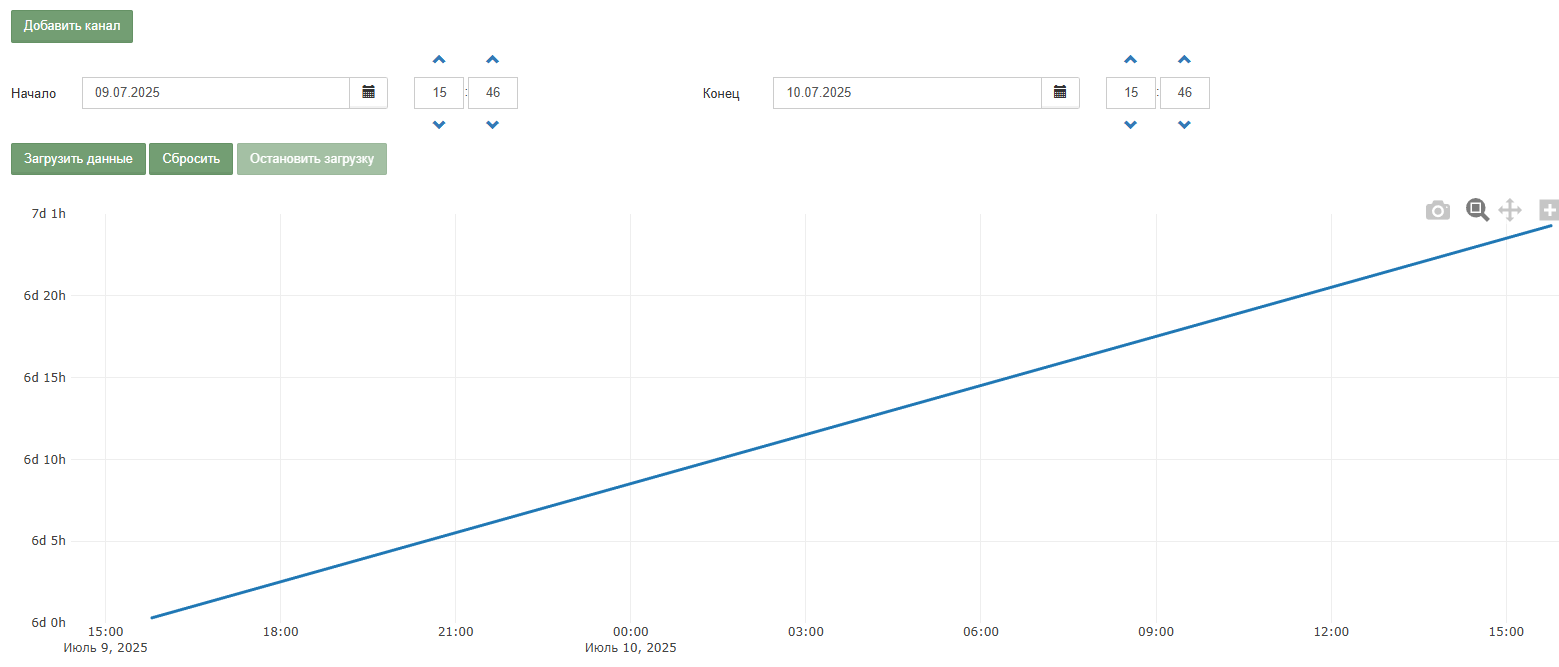Image resolution: width=1559 pixels, height=667 pixels.
Task: Click the x-axis label 21:00
Action: [x=455, y=632]
